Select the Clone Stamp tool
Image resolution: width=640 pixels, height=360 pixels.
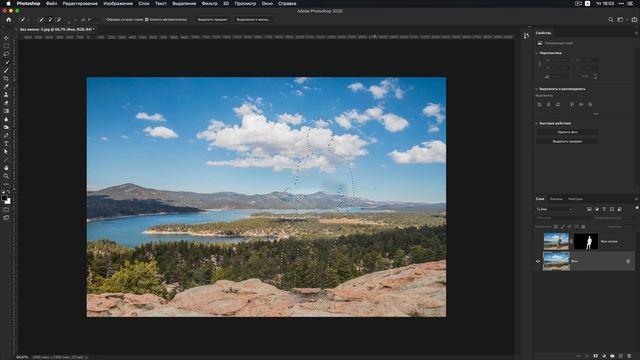tap(6, 95)
